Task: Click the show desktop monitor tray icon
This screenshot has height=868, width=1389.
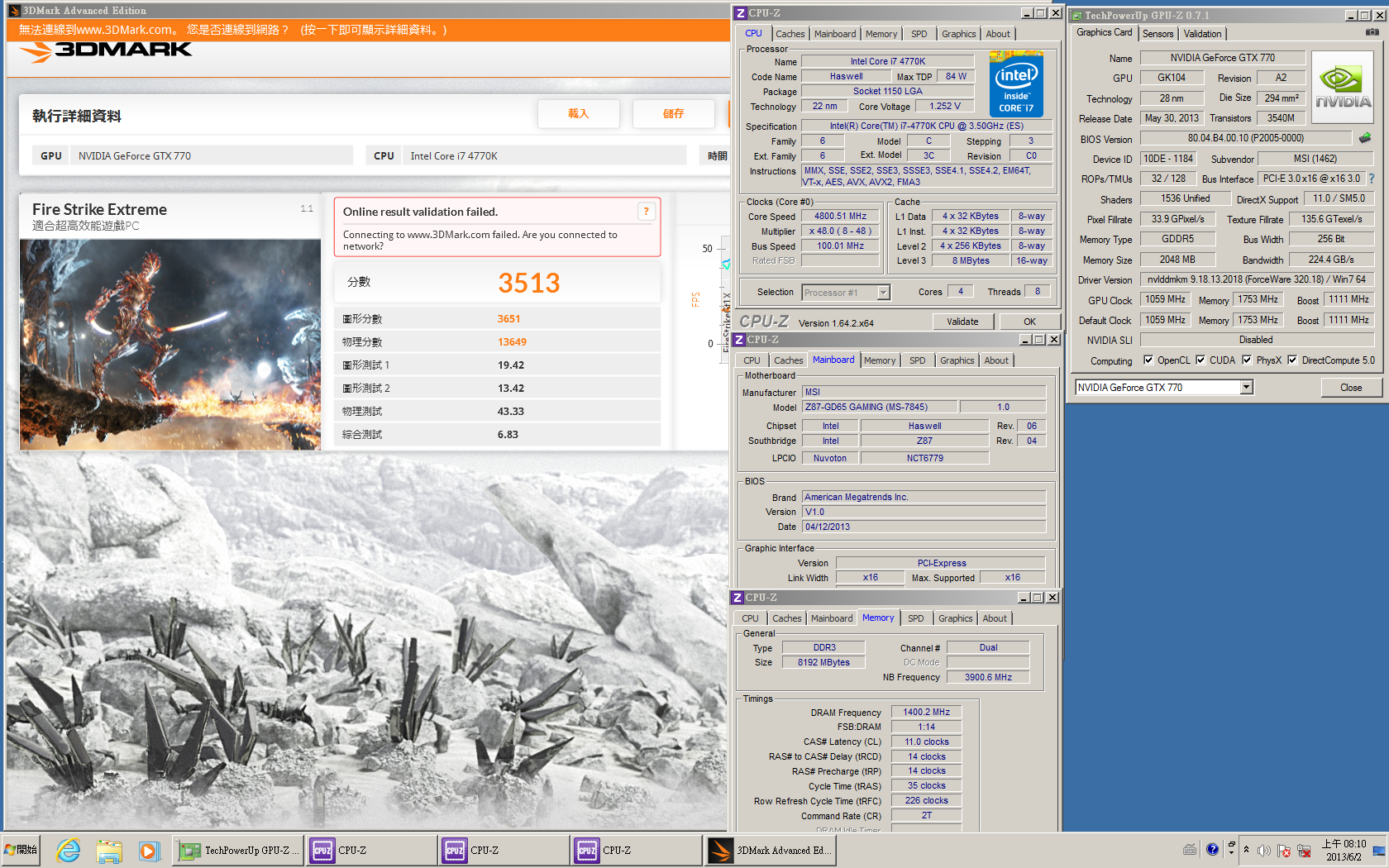Action: pos(1378,851)
